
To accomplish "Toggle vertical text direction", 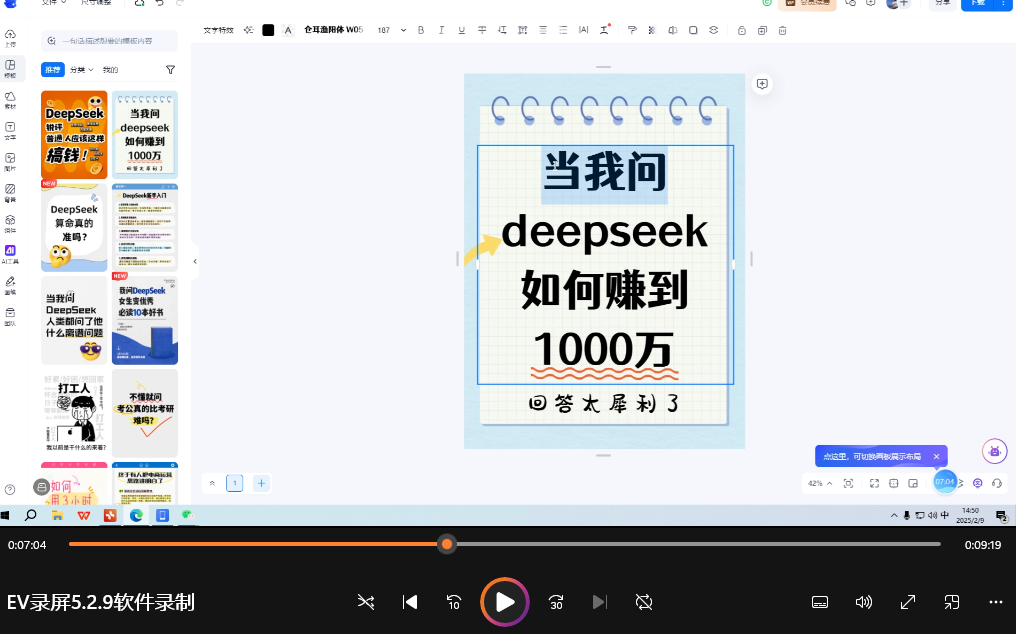I will click(502, 30).
